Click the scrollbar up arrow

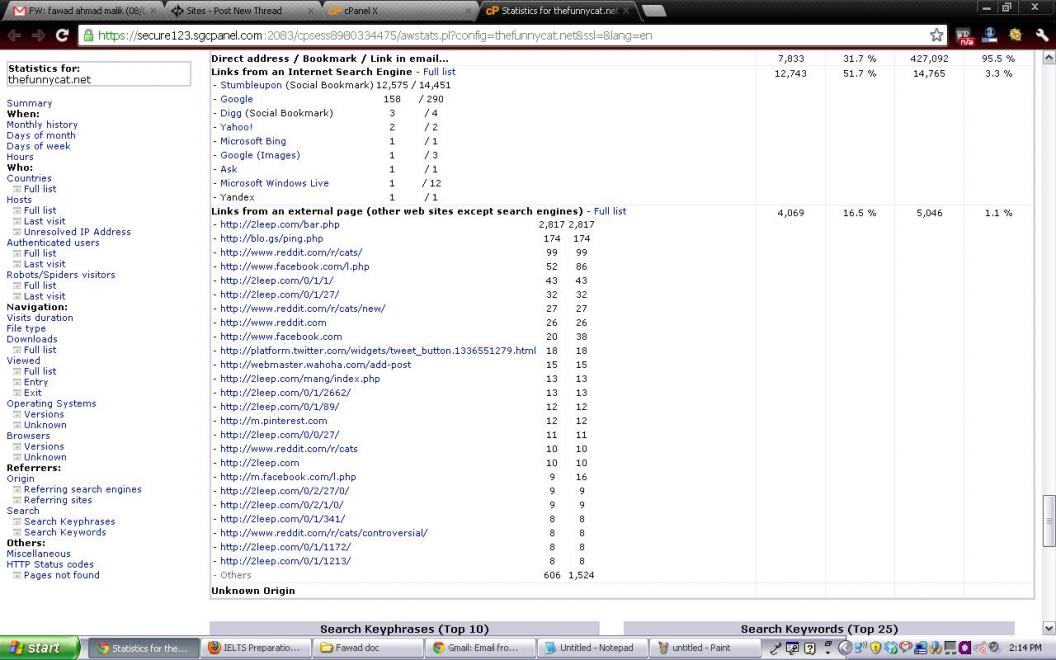1048,58
